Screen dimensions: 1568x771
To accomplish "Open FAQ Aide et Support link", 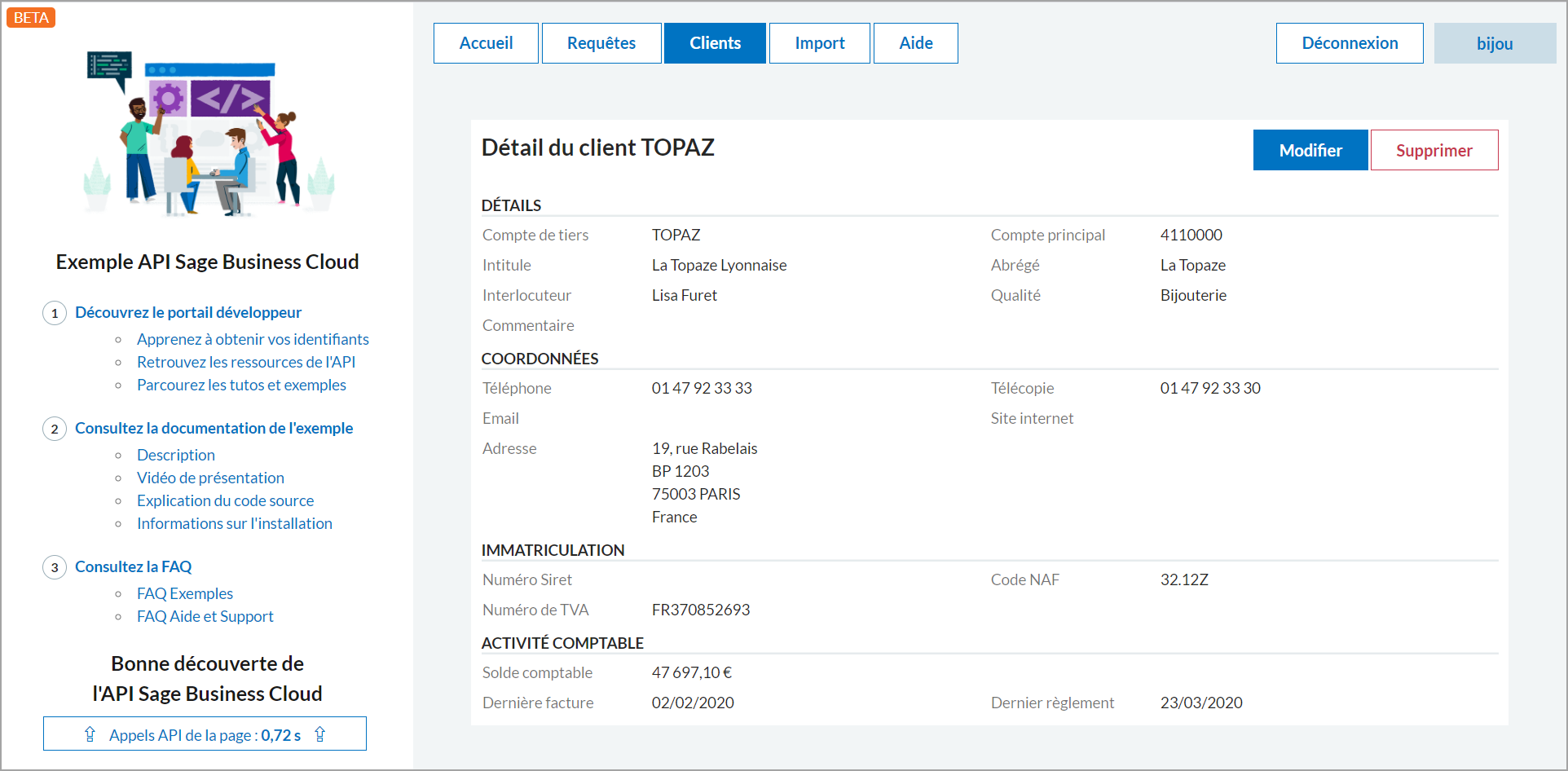I will (x=205, y=616).
